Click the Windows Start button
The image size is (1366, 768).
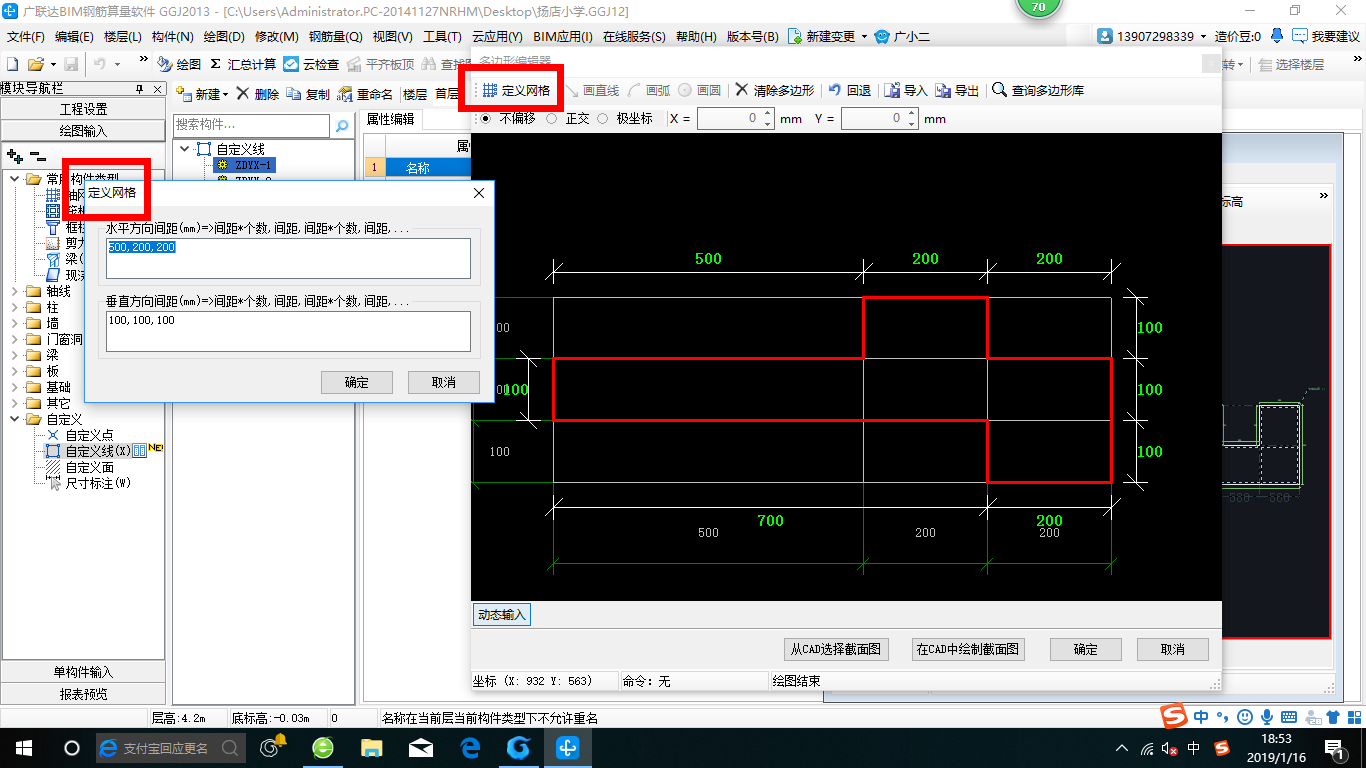[x=23, y=747]
